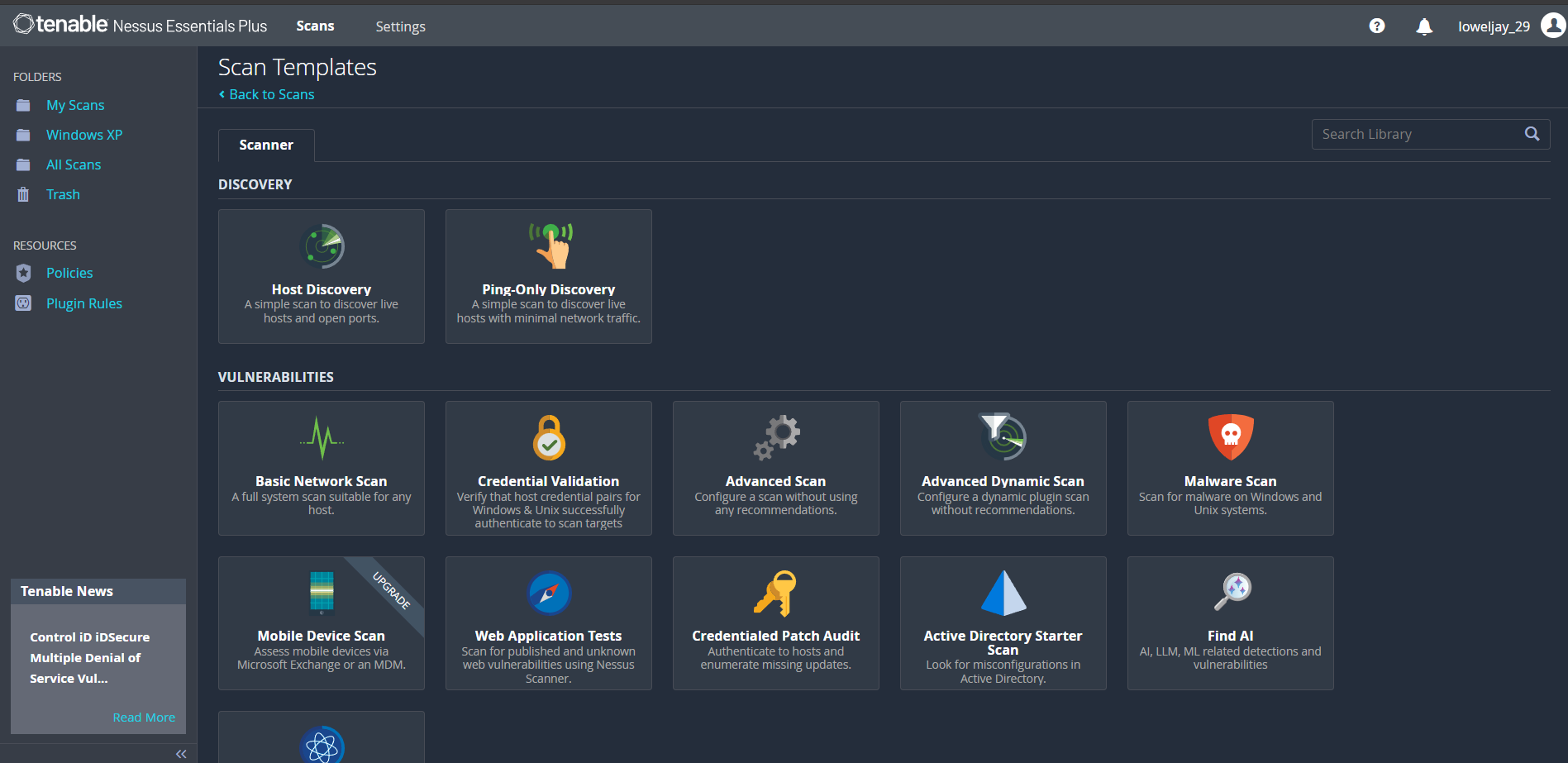
Task: Select the Active Directory Starter Scan pyramid icon
Action: pyautogui.click(x=1003, y=594)
